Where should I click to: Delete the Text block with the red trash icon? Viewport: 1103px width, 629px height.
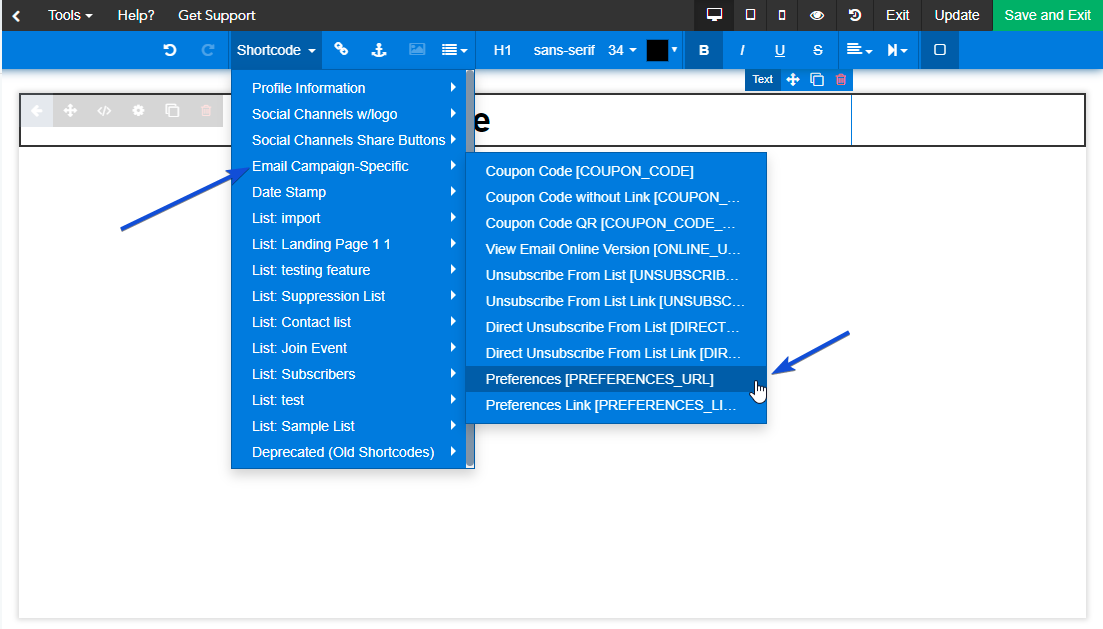click(x=841, y=80)
